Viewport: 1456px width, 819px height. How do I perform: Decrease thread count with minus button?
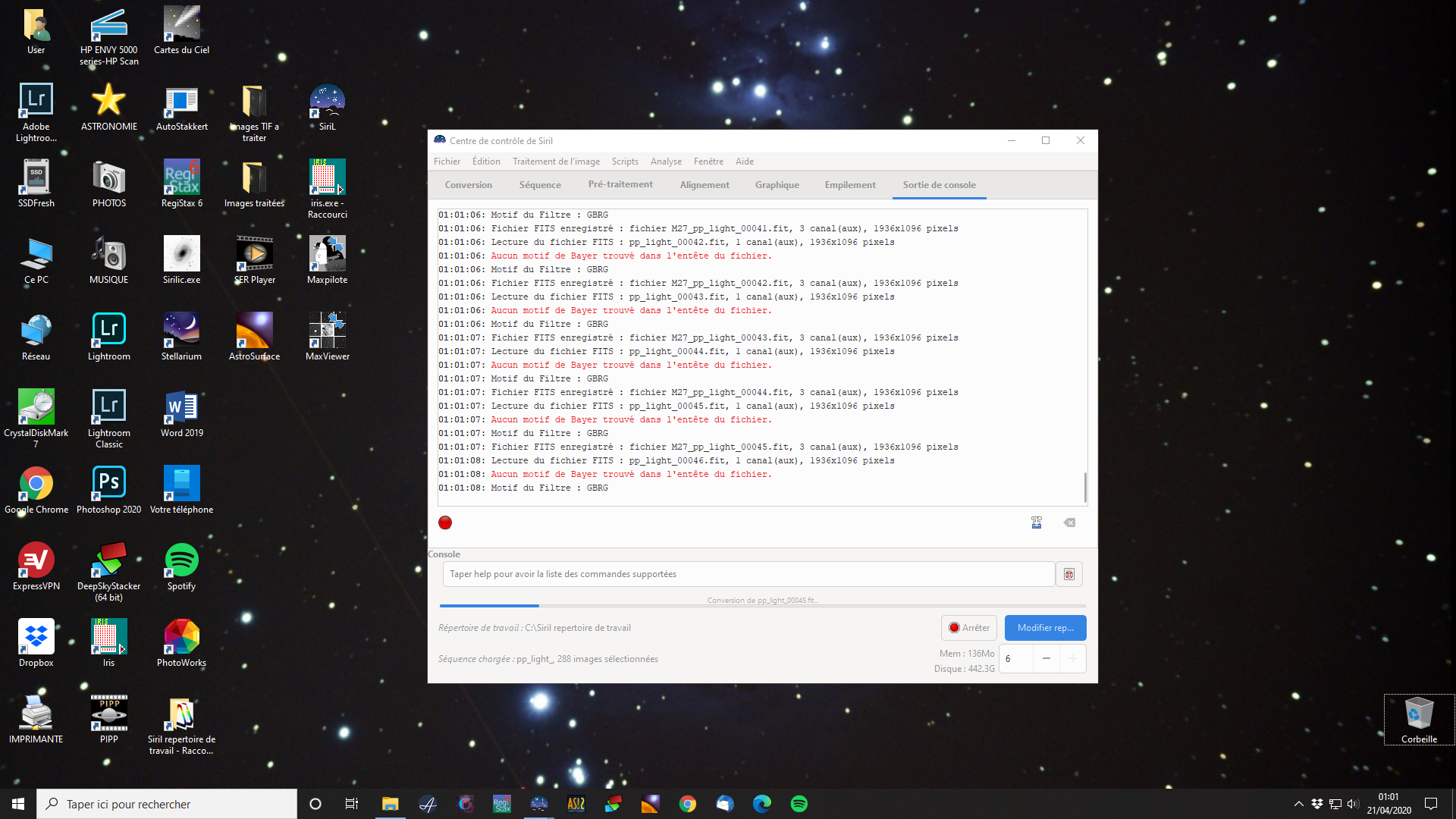tap(1046, 658)
